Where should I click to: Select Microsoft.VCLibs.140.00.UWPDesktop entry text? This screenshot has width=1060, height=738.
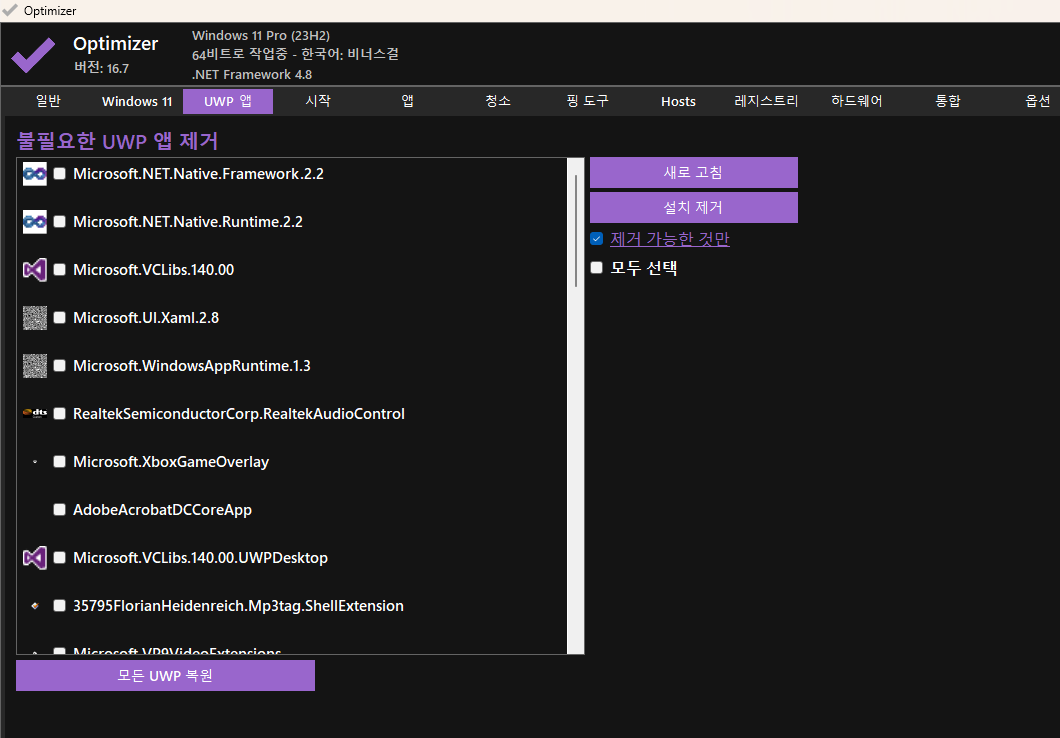[x=200, y=558]
